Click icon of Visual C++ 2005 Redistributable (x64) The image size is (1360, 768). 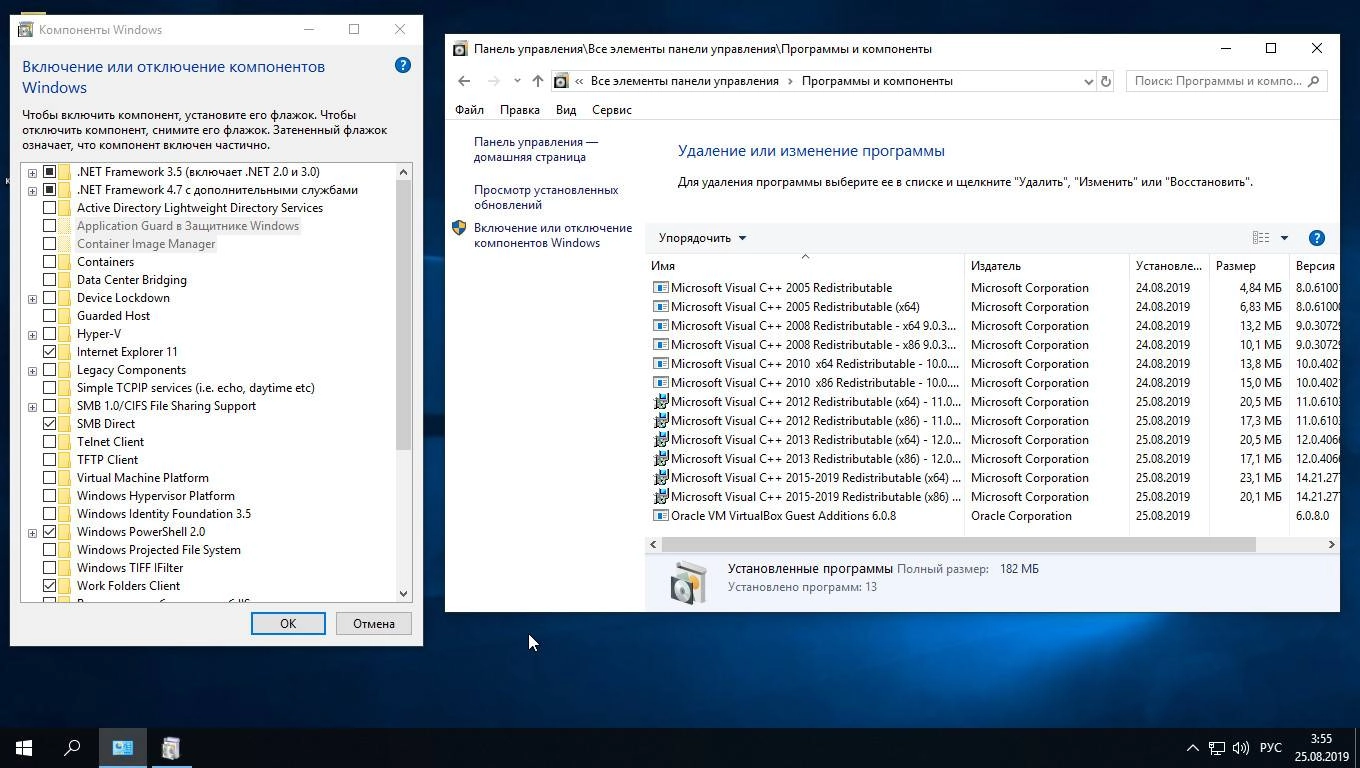coord(660,307)
